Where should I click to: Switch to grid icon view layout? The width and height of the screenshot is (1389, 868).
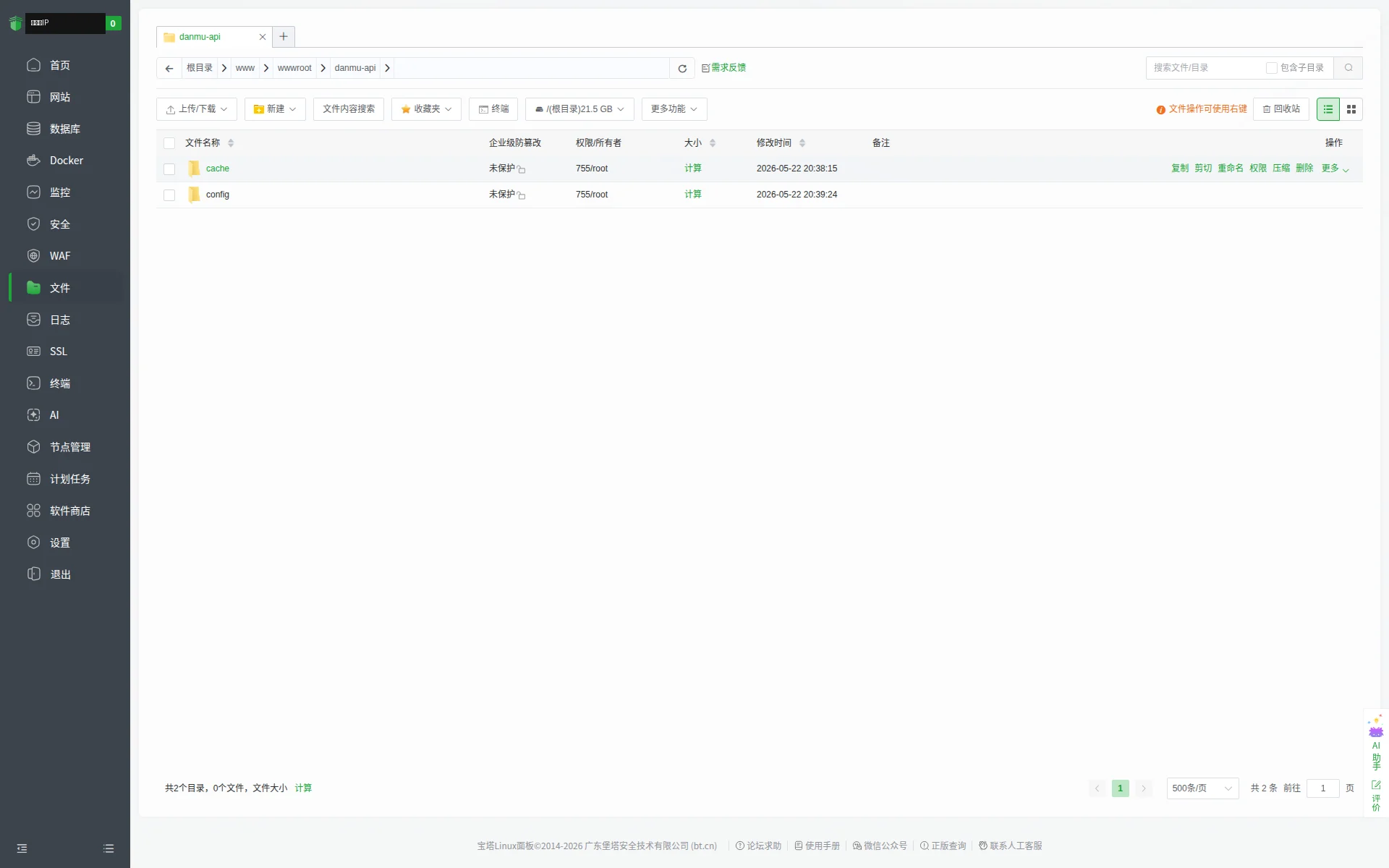[x=1351, y=109]
